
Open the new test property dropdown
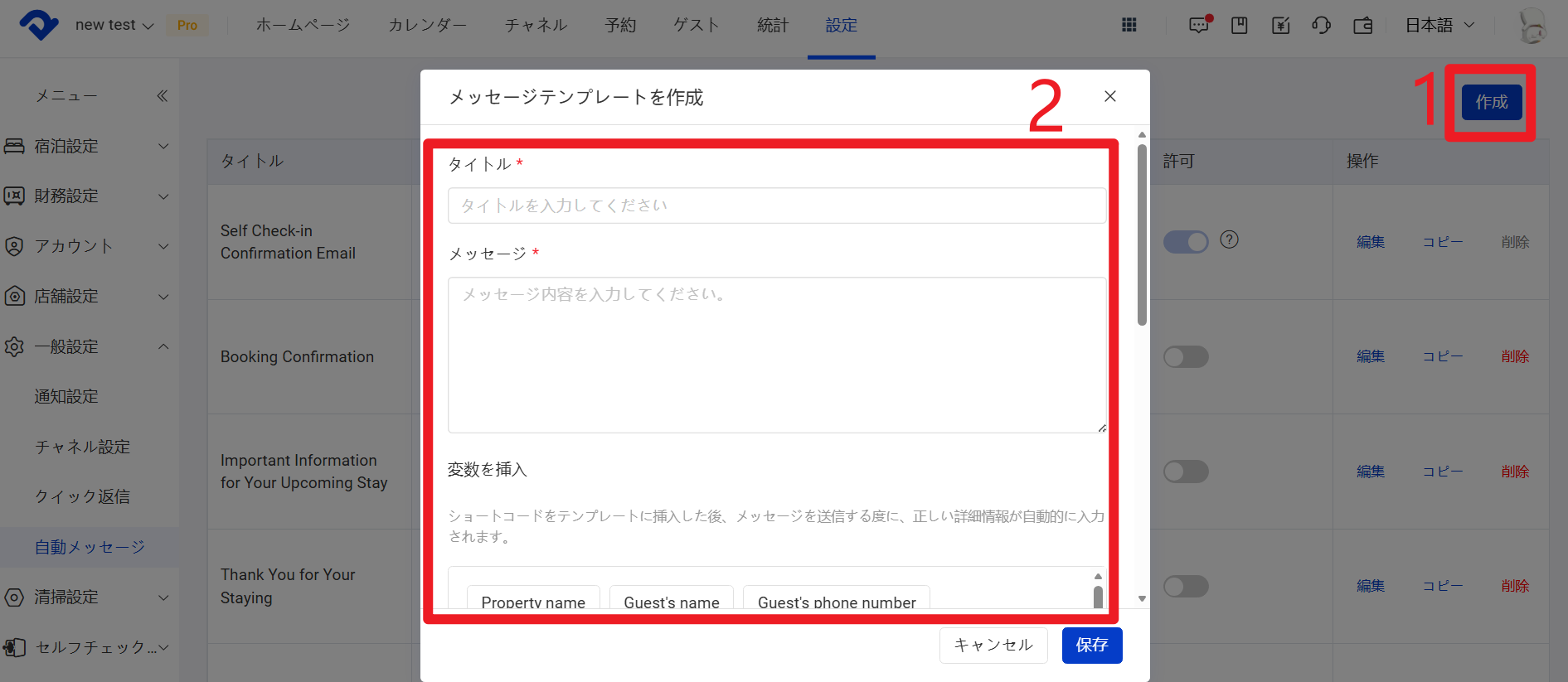(x=114, y=25)
